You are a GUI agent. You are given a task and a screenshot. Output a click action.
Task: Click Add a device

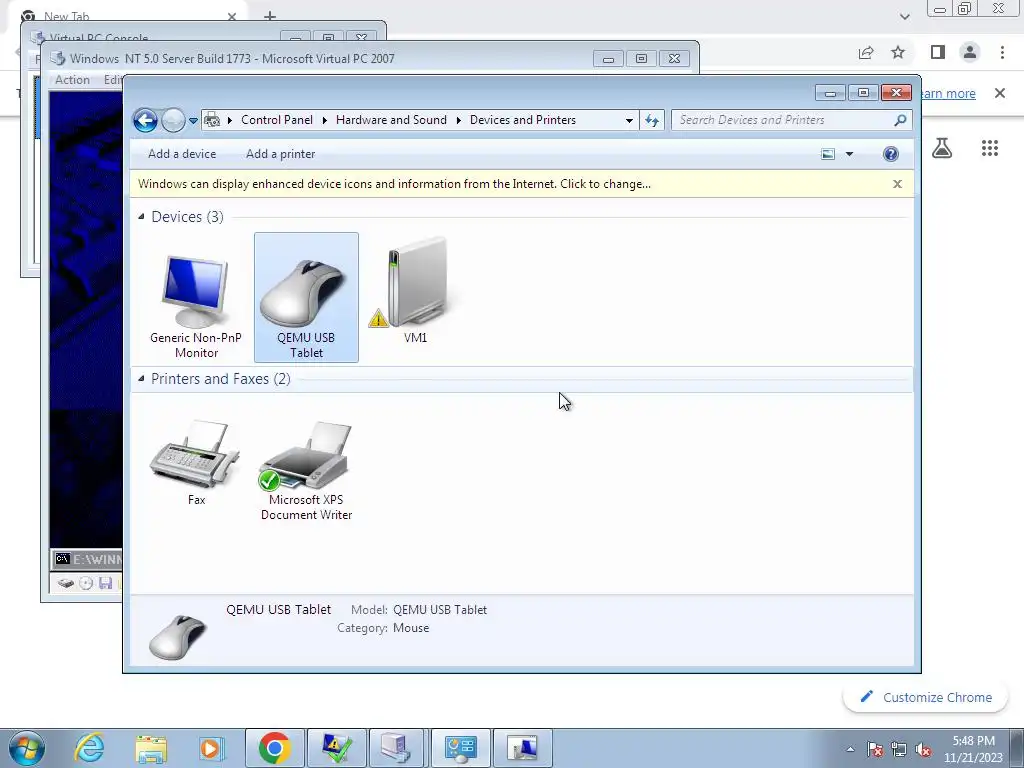[182, 154]
